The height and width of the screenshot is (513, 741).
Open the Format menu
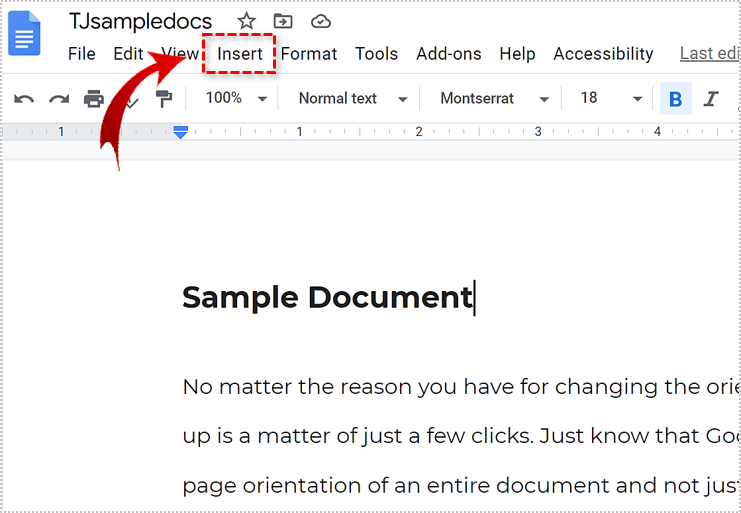pyautogui.click(x=309, y=54)
